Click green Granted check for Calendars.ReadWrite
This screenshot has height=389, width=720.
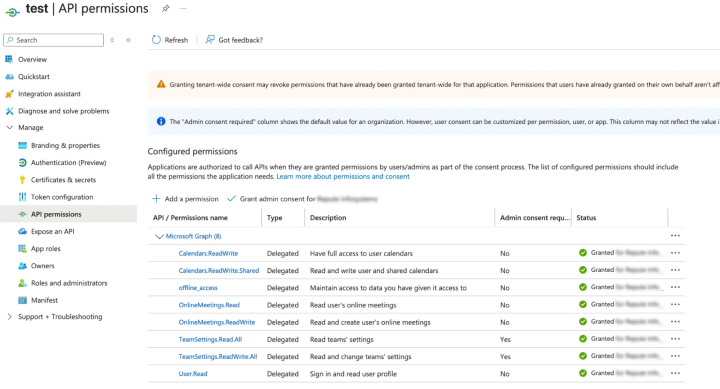[583, 253]
